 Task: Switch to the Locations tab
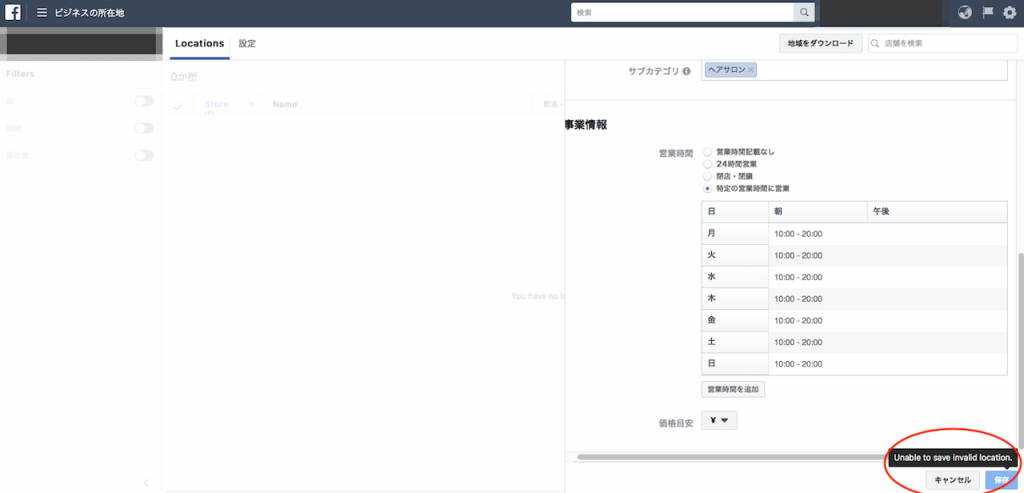point(200,44)
